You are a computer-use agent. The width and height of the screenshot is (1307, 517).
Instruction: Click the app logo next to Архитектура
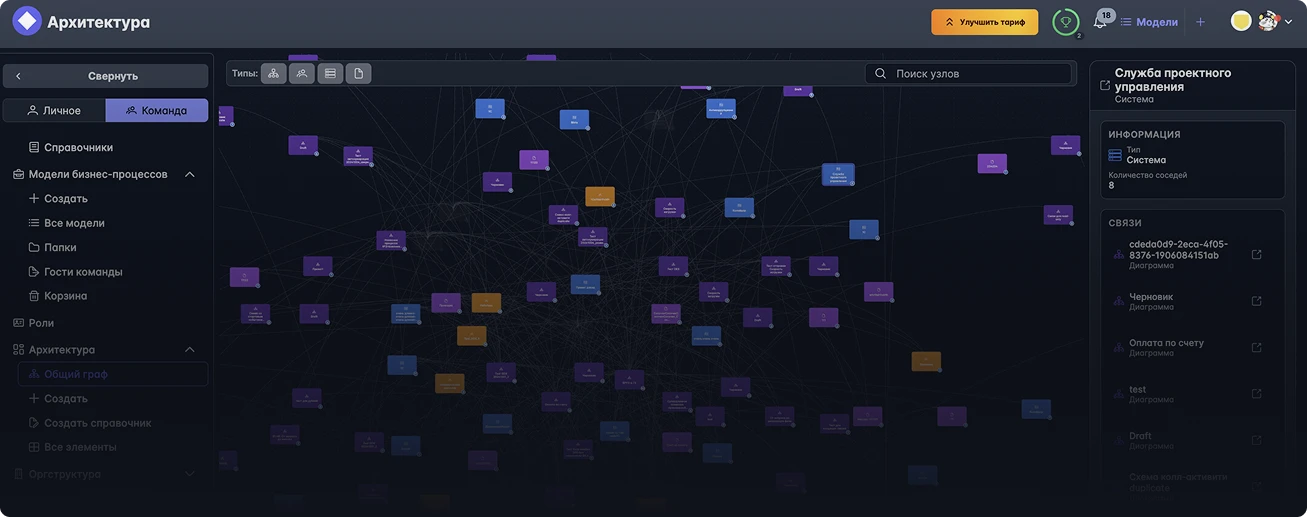(x=26, y=21)
